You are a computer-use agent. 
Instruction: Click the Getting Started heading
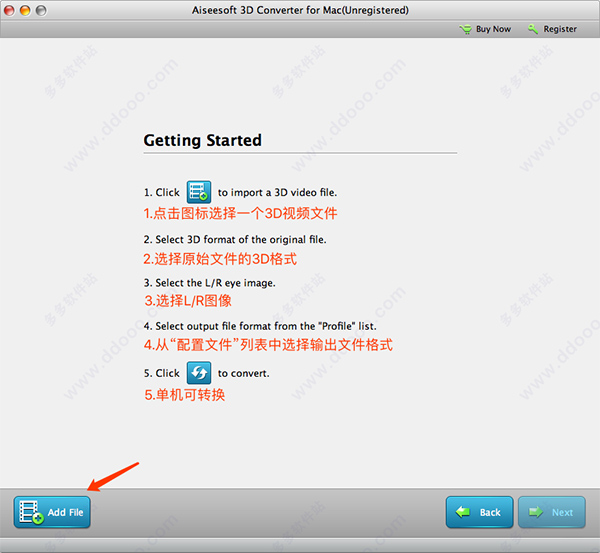(x=202, y=140)
